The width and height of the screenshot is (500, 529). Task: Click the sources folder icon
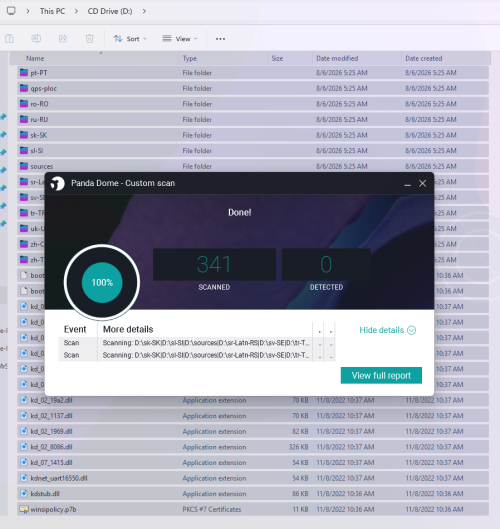tap(24, 166)
